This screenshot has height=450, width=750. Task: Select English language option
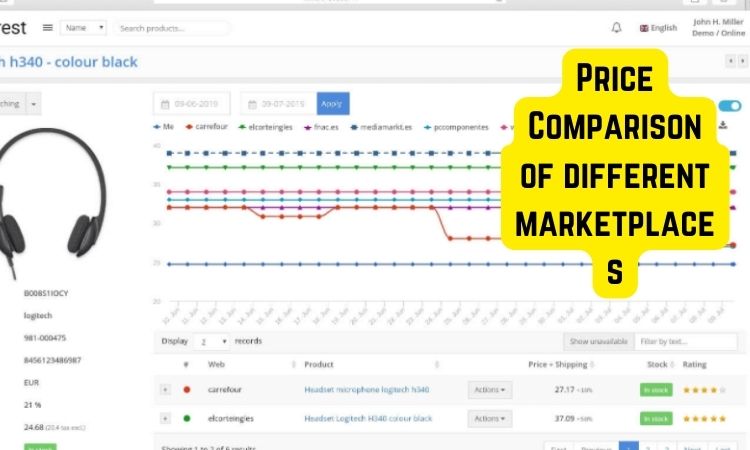coord(659,28)
